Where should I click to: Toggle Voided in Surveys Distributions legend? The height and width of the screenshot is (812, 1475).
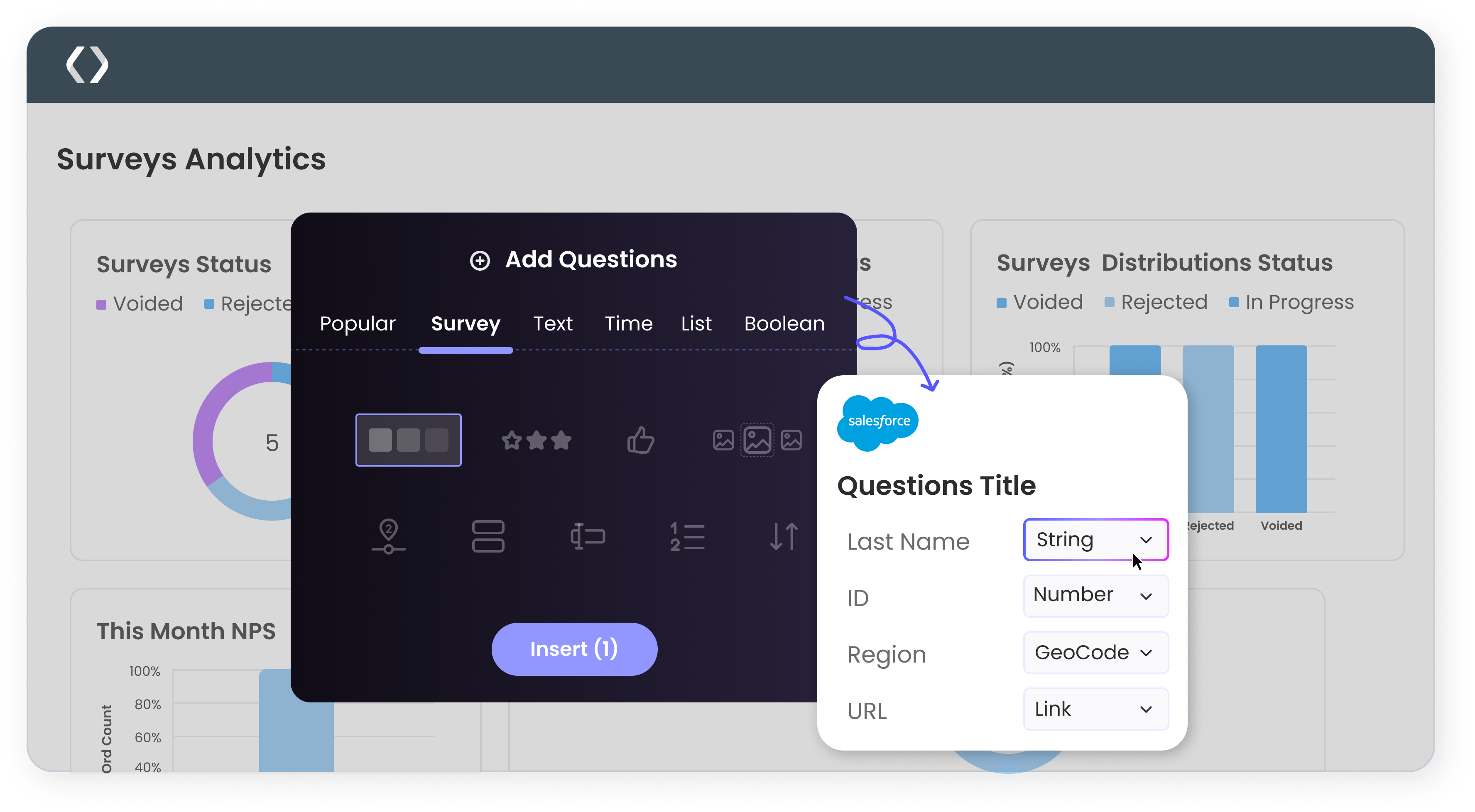1040,302
